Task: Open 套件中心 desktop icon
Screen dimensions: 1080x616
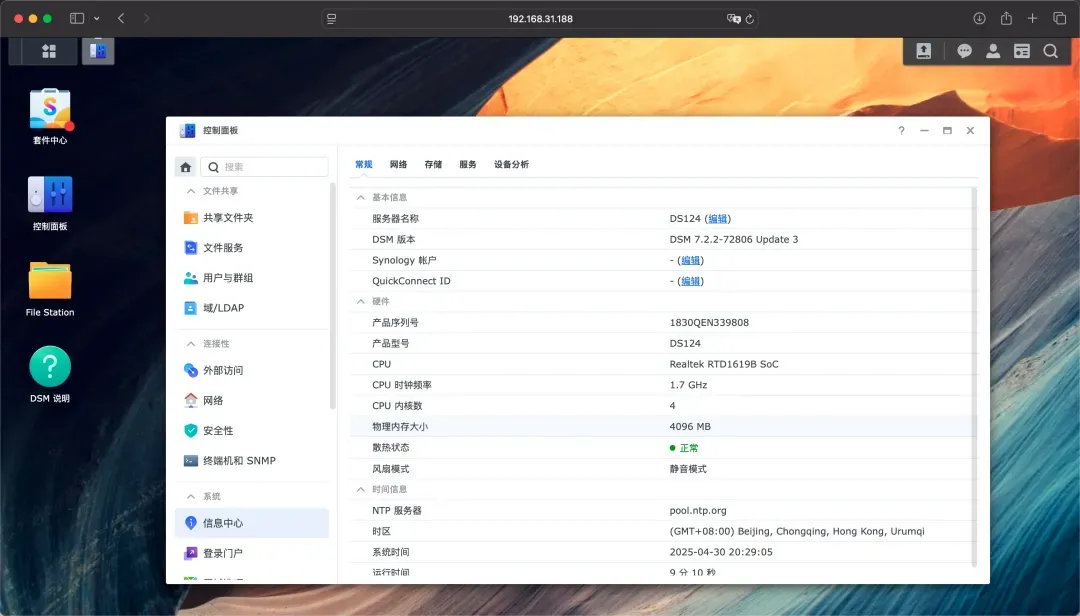Action: [50, 116]
